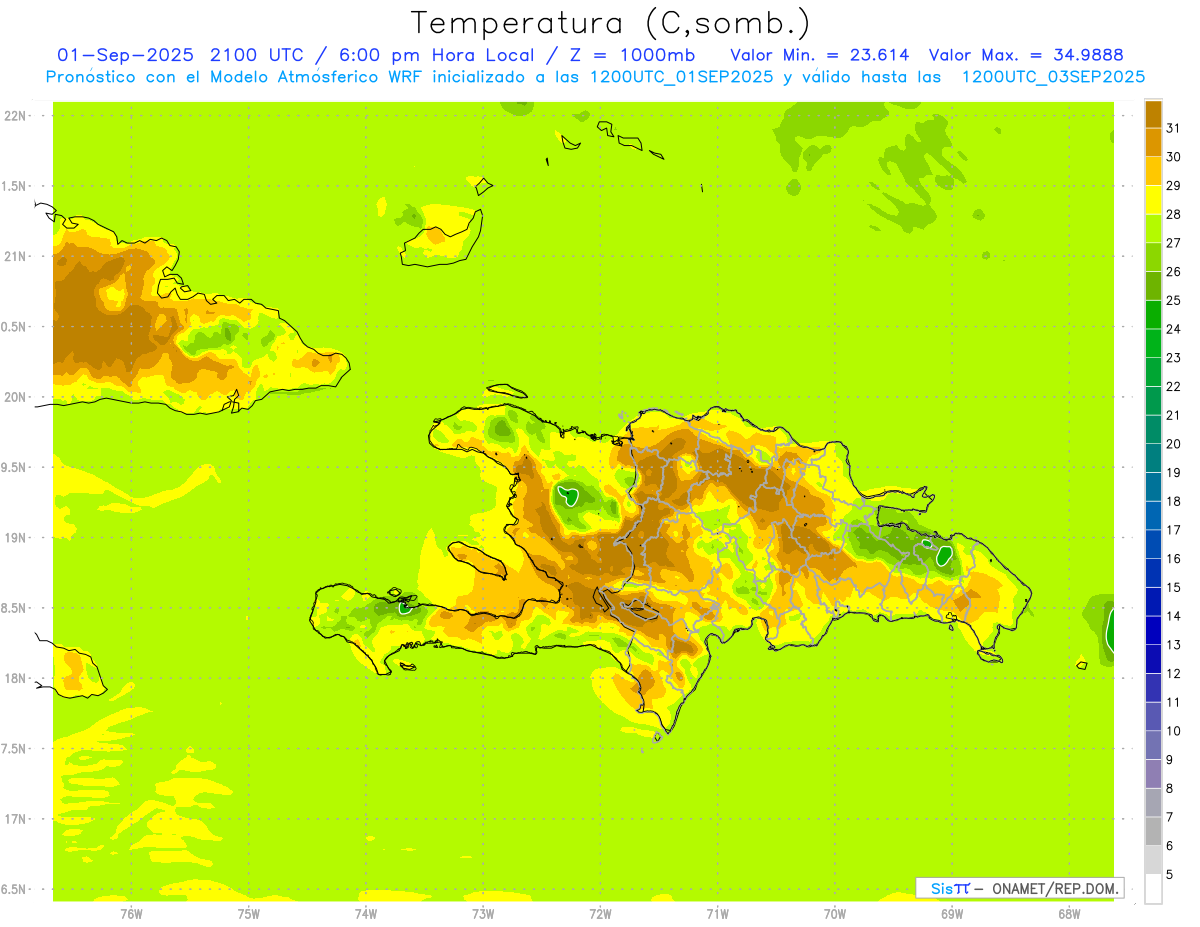This screenshot has height=927, width=1200.
Task: Click the "Temperatura (C,somb.)" title
Action: point(610,24)
